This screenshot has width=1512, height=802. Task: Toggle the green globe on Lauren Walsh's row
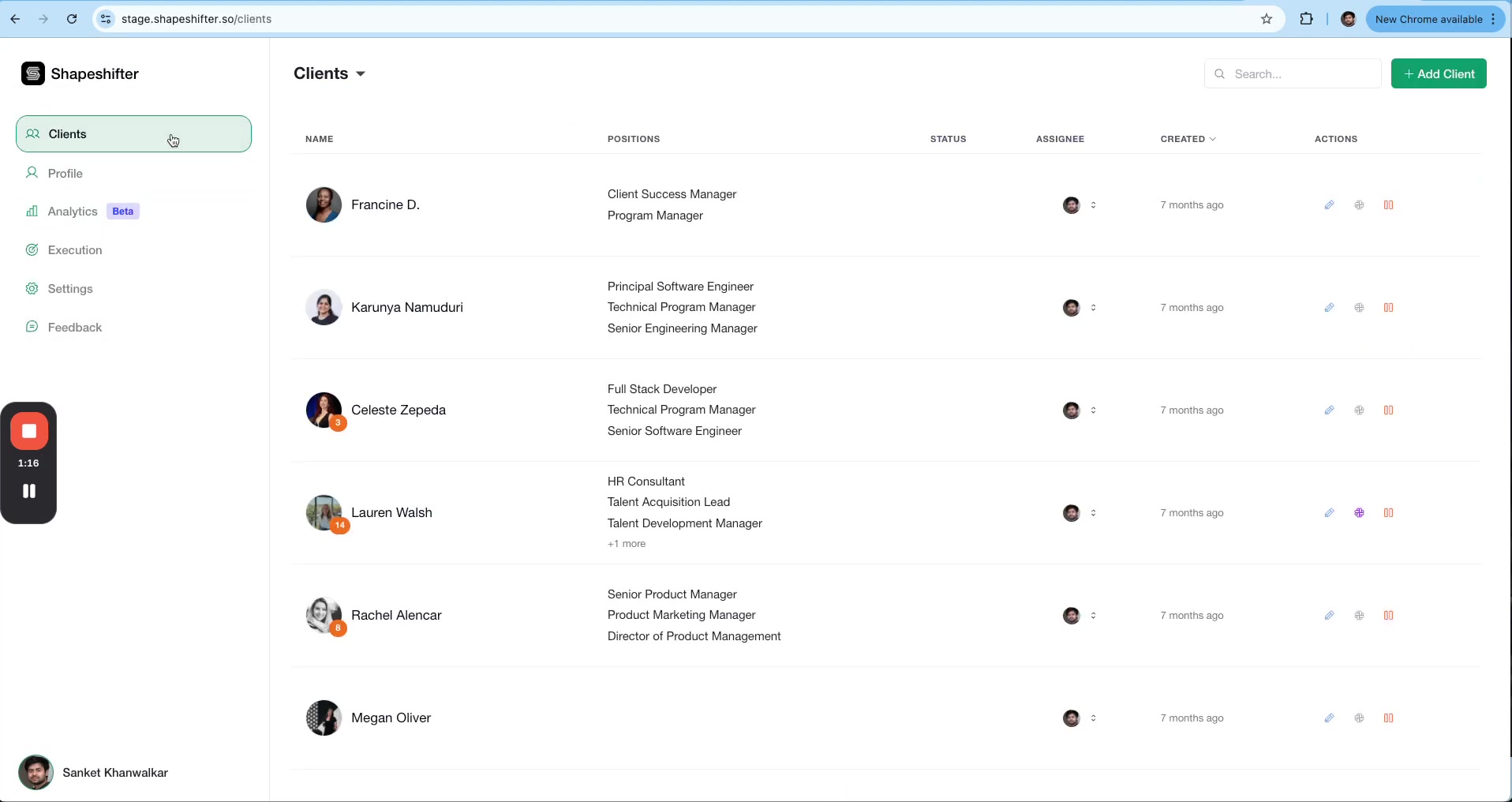click(1359, 512)
